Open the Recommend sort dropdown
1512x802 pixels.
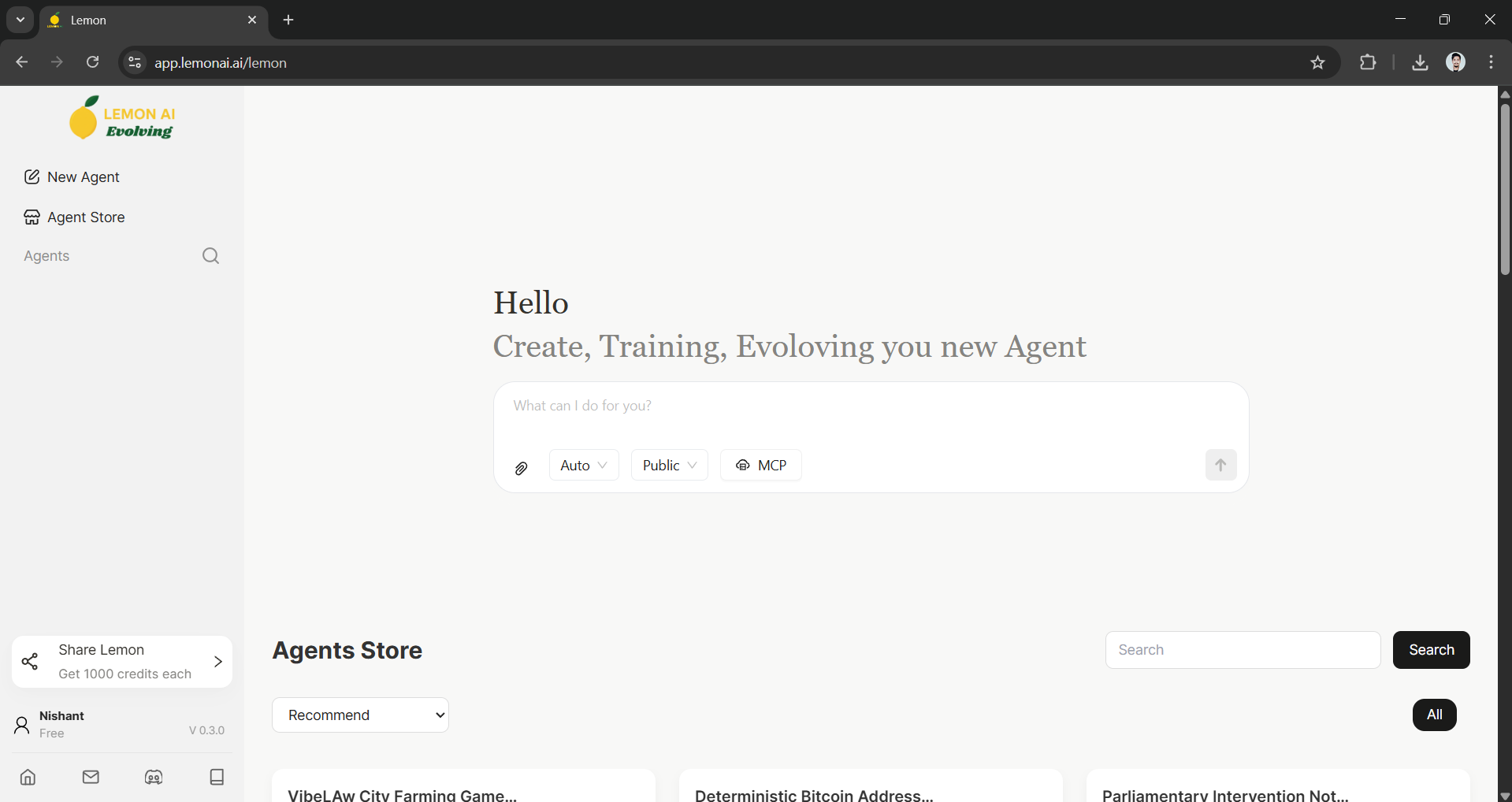(x=359, y=715)
